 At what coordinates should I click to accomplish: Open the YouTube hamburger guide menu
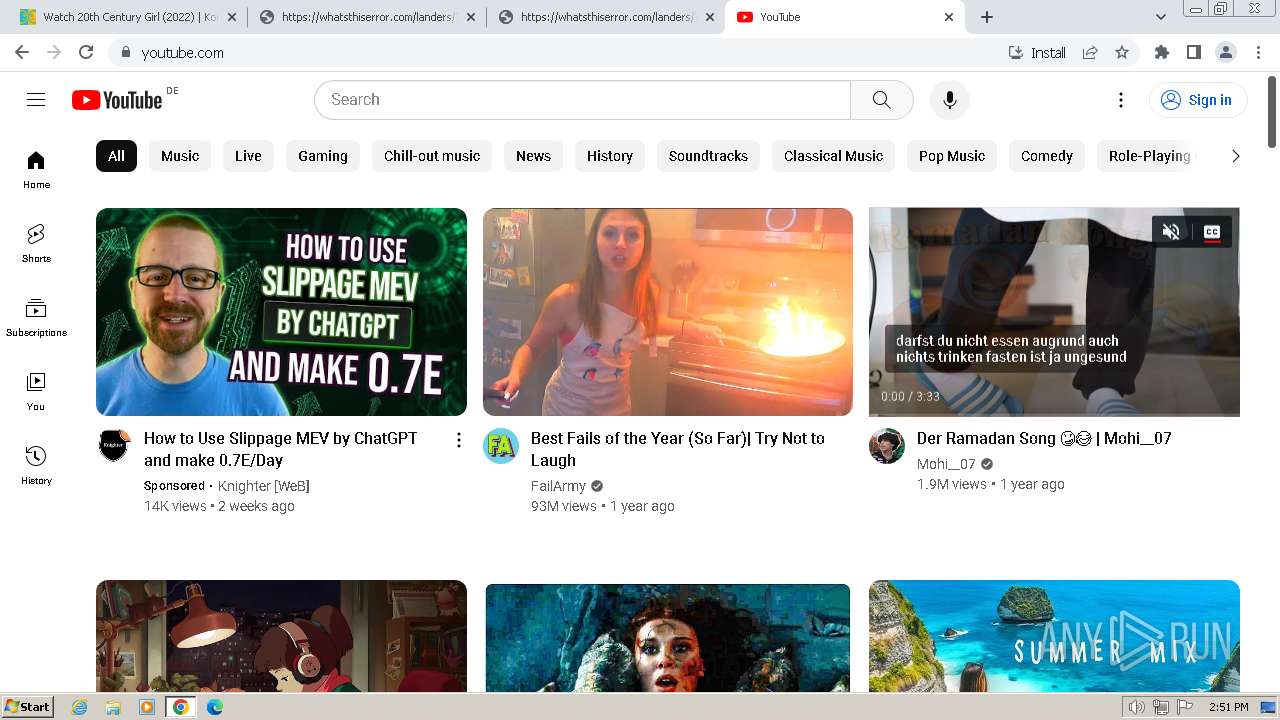tap(36, 99)
